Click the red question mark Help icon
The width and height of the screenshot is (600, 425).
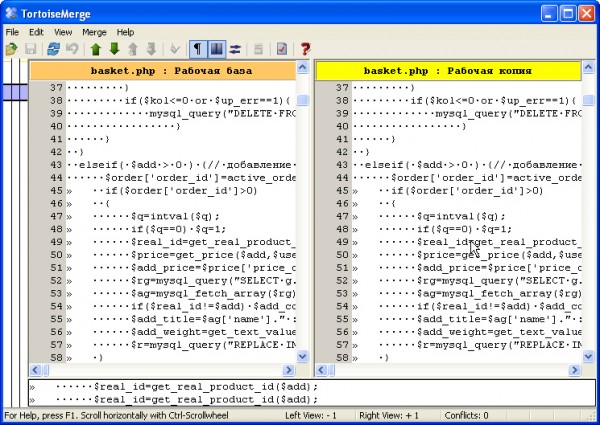305,48
